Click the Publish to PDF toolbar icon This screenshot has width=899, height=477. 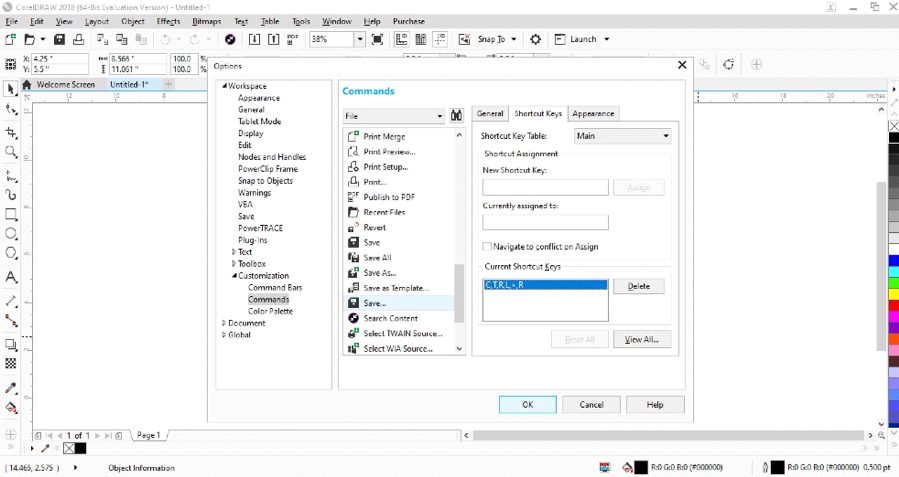point(293,39)
